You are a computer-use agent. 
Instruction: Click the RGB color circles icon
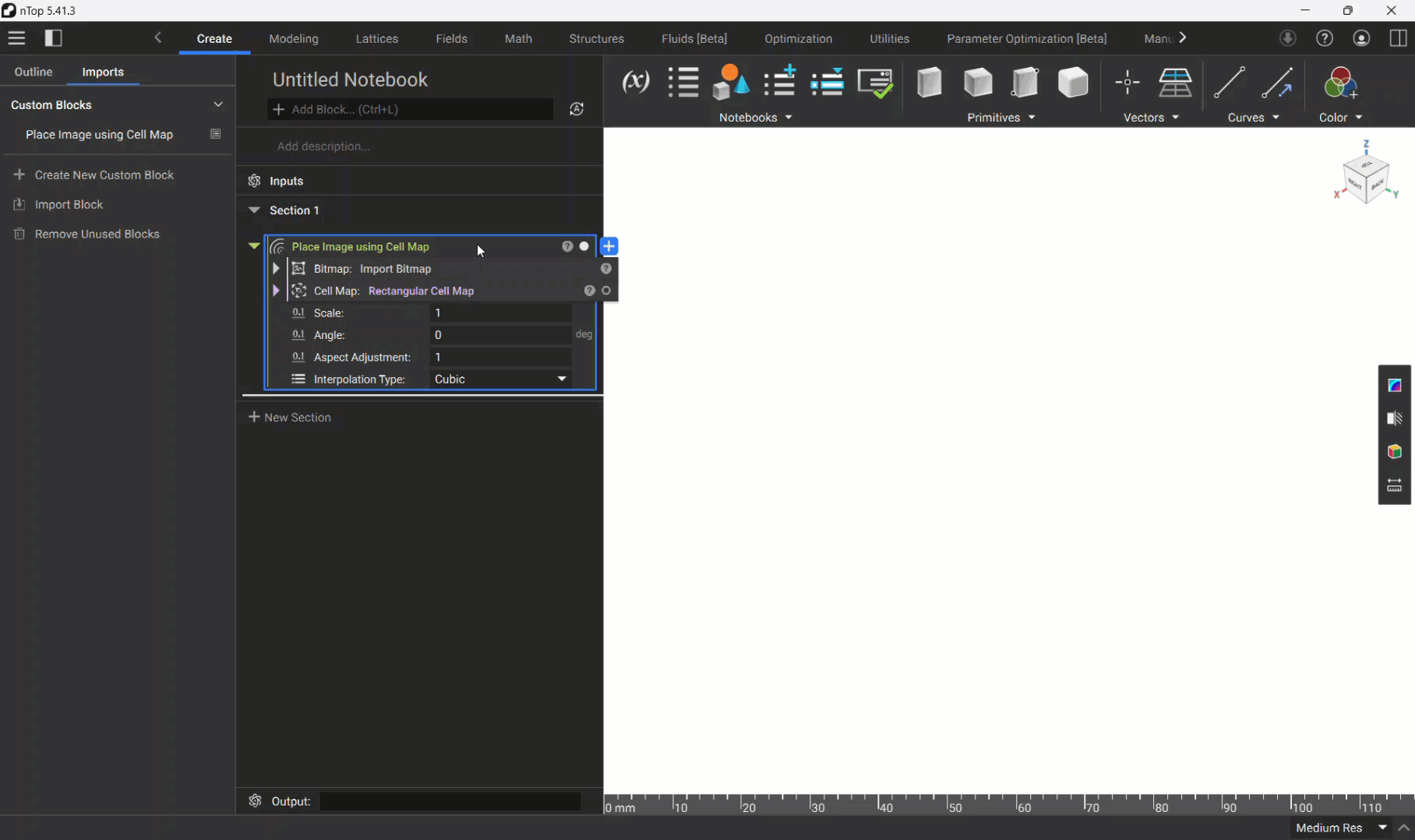[1340, 82]
